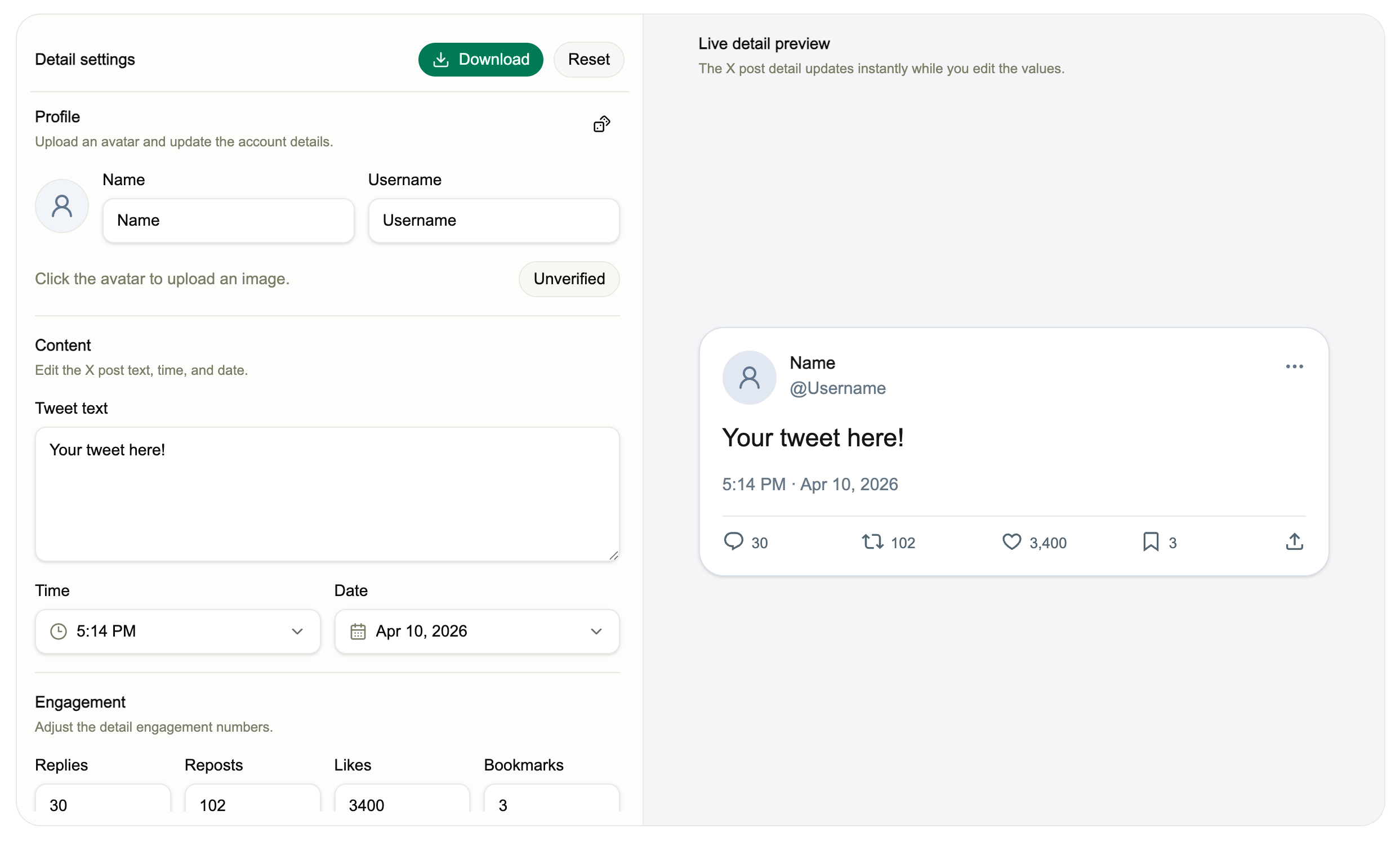Click the clock icon in the Time field
The image size is (1400, 842).
point(59,631)
